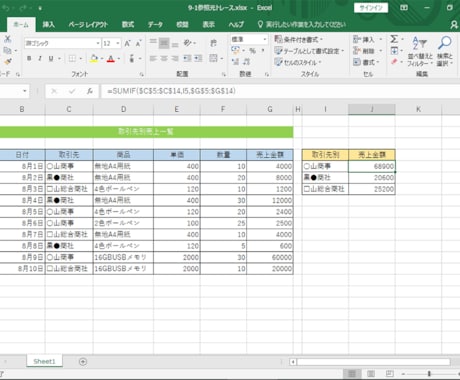Switch to Page Layout view in status bar

click(371, 373)
